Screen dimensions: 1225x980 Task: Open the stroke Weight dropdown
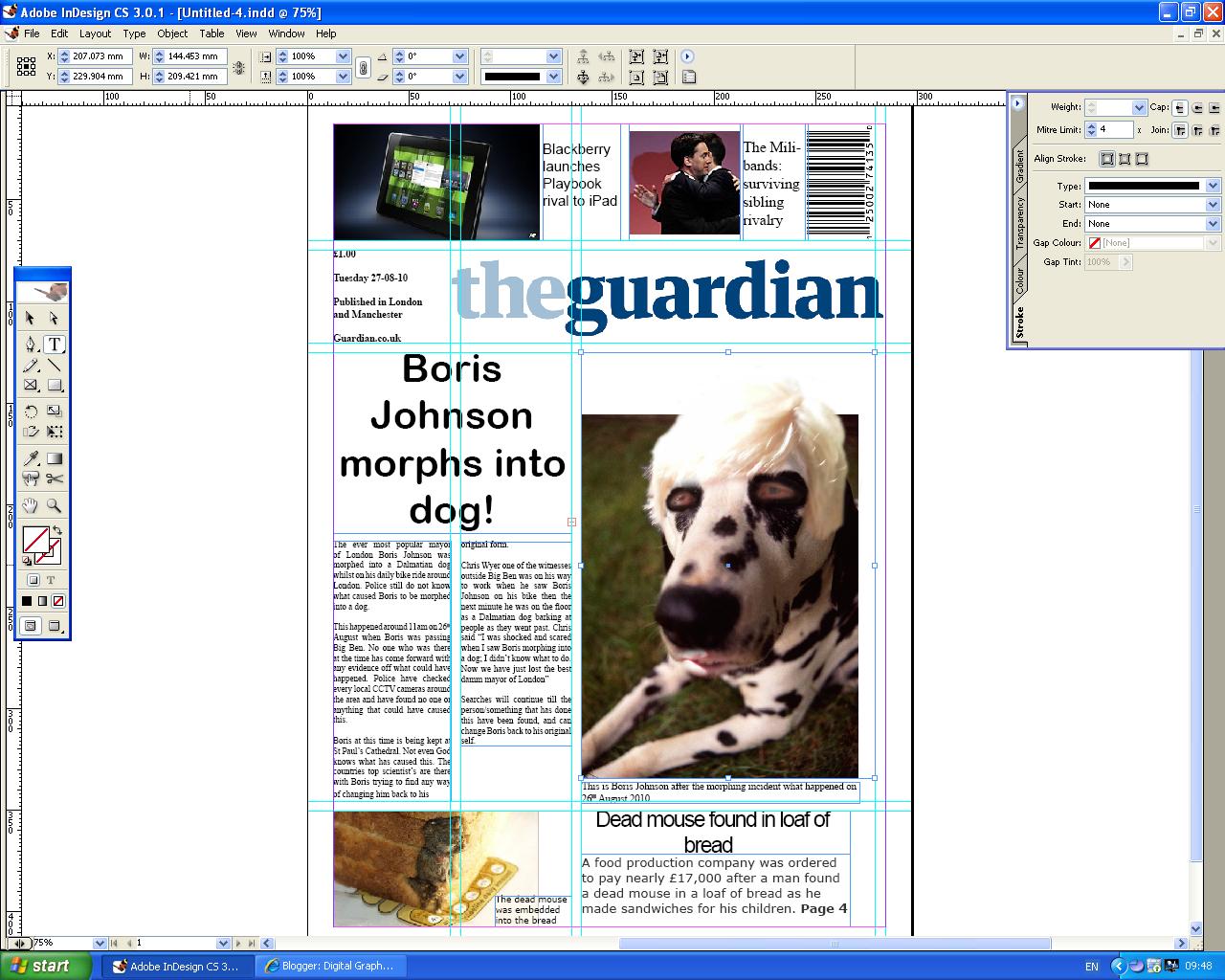(1139, 108)
